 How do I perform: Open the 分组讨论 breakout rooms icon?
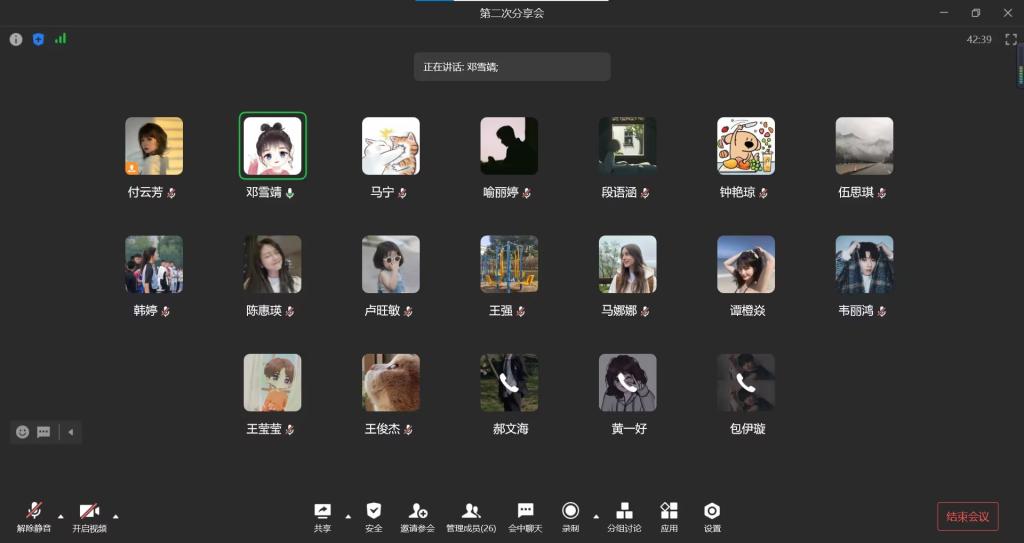tap(624, 511)
